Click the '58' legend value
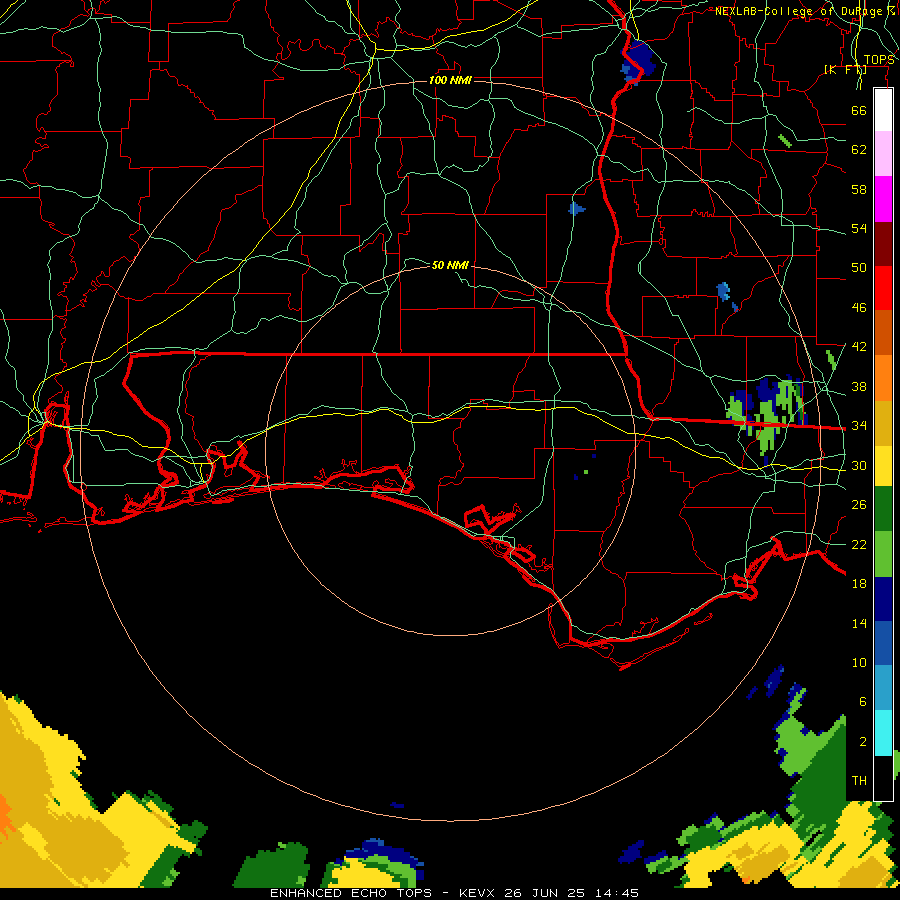The width and height of the screenshot is (900, 900). point(859,189)
